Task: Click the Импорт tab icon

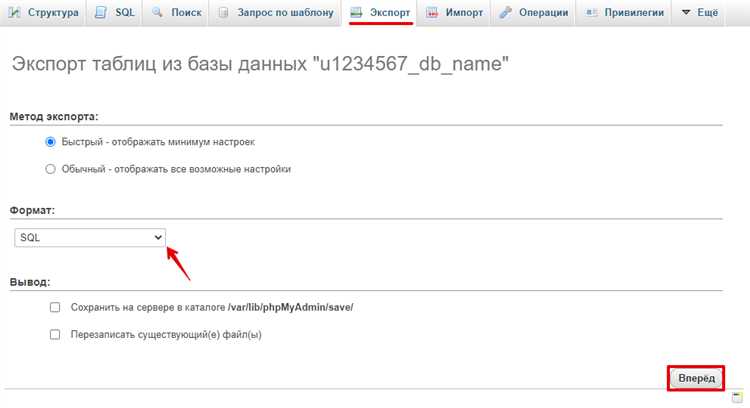Action: click(x=432, y=12)
